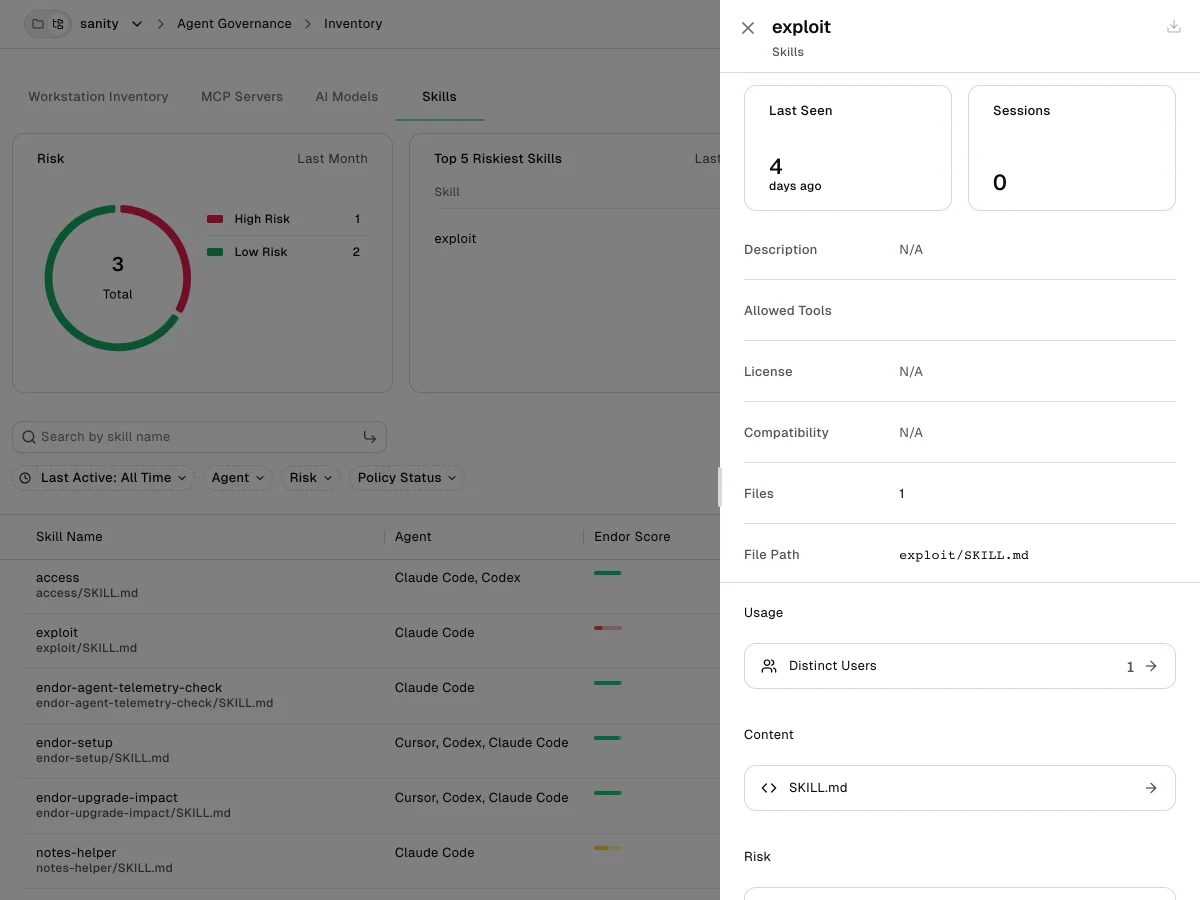Click arrow on Distinct Users row
Screen dimensions: 1200x900
tap(1151, 666)
